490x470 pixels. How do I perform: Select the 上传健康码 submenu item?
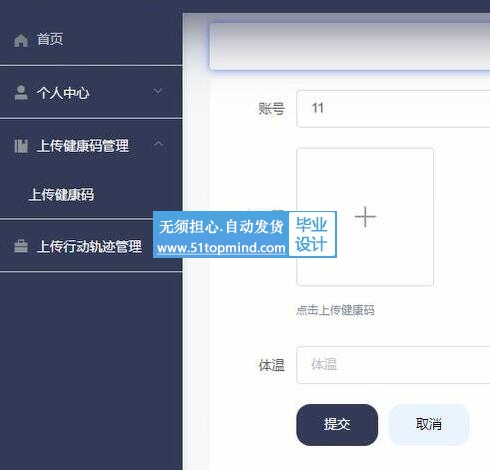[x=91, y=195]
